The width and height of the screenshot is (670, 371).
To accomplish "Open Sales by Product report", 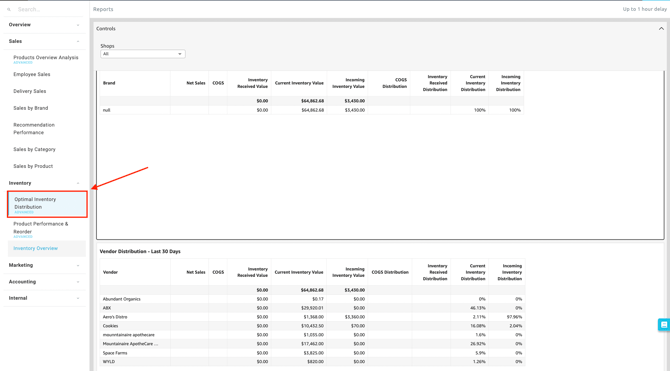I will [x=33, y=166].
